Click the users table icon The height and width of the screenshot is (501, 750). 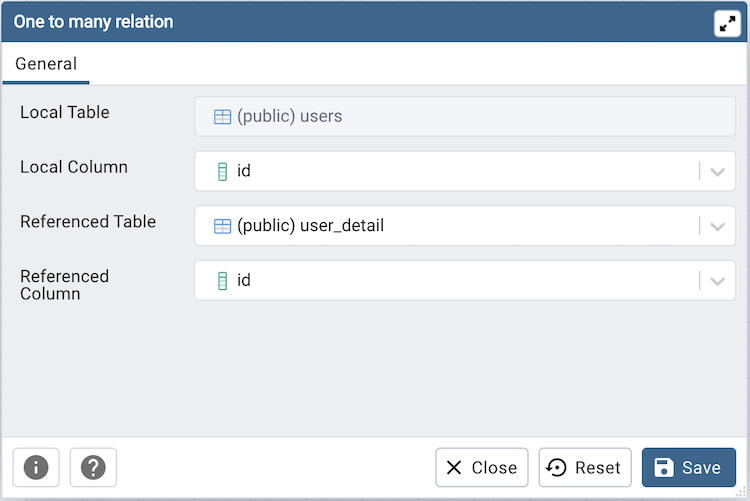[222, 117]
